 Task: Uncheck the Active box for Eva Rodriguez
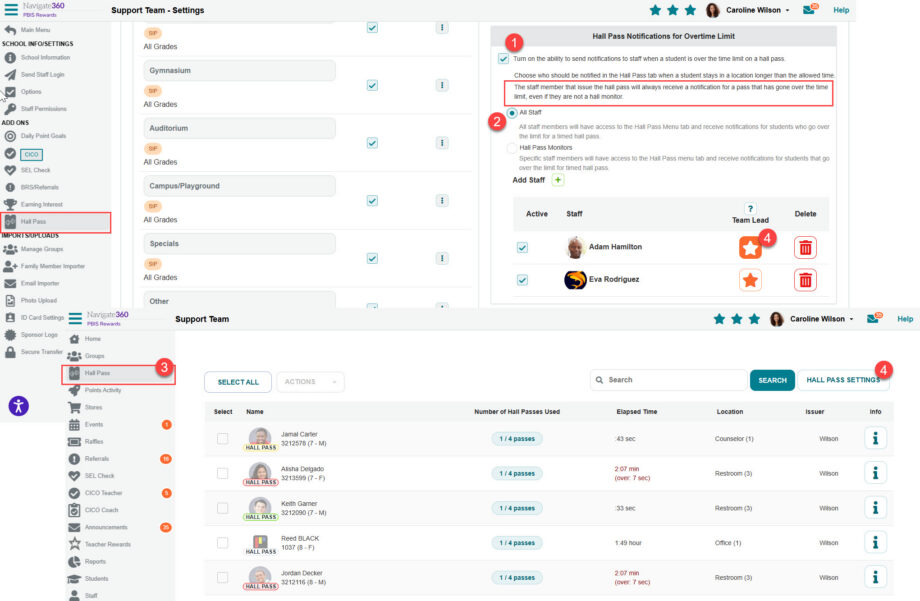(522, 280)
